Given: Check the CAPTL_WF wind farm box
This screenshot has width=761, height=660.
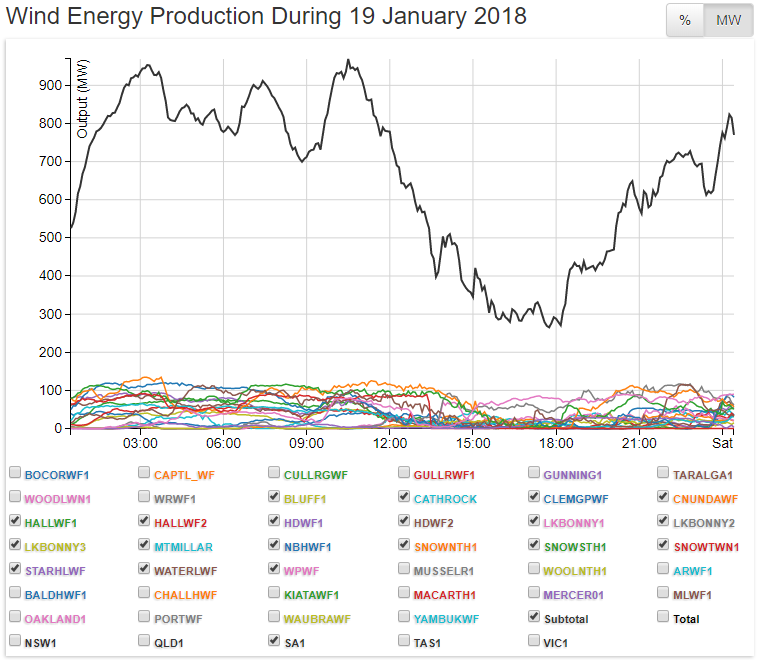Looking at the screenshot, I should point(145,473).
